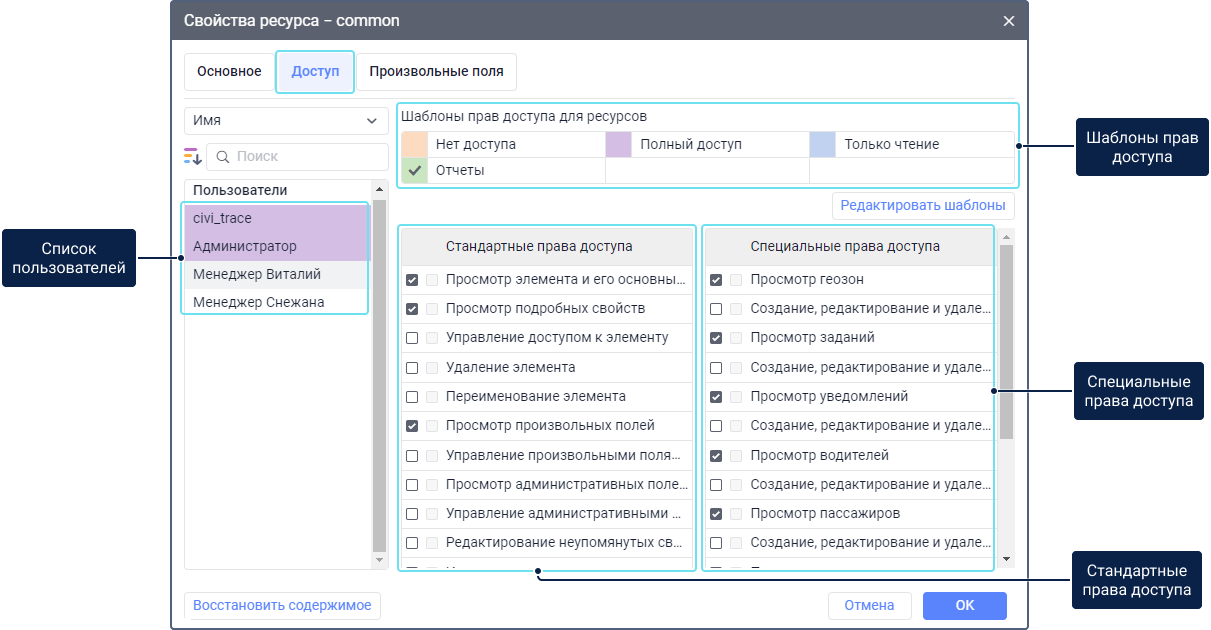Tick the Удаление элемента checkbox

[412, 368]
